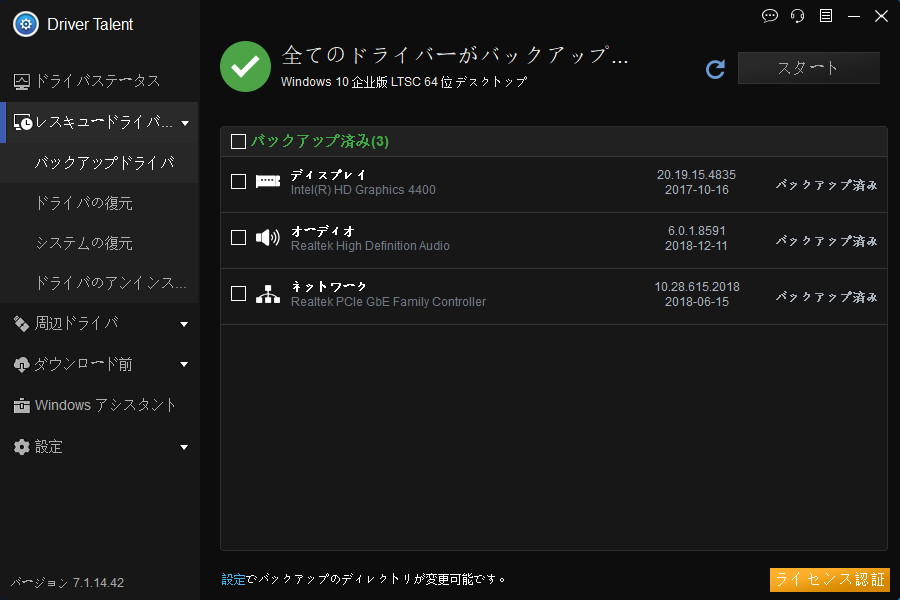Expand the 周辺ドライバ section arrow
The width and height of the screenshot is (900, 600).
pos(184,324)
